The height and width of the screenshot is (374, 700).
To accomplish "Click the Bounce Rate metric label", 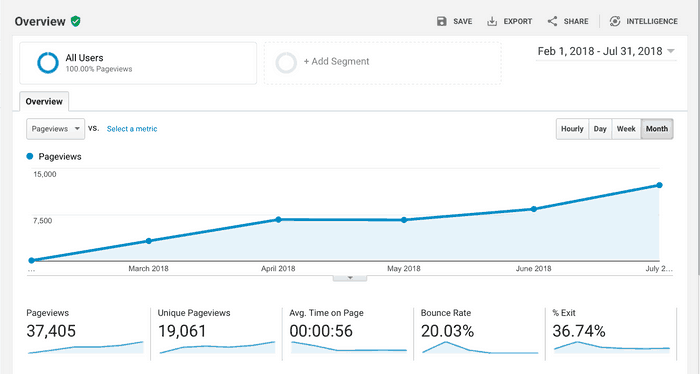I will click(x=446, y=313).
